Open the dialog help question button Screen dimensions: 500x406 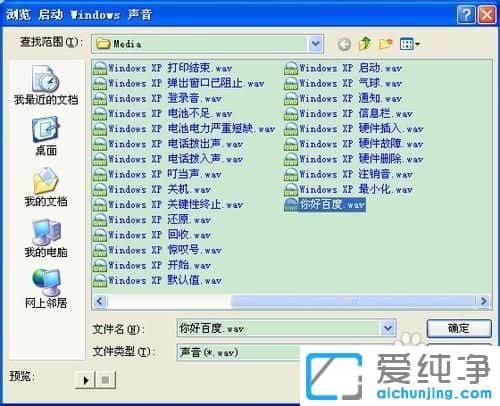467,15
